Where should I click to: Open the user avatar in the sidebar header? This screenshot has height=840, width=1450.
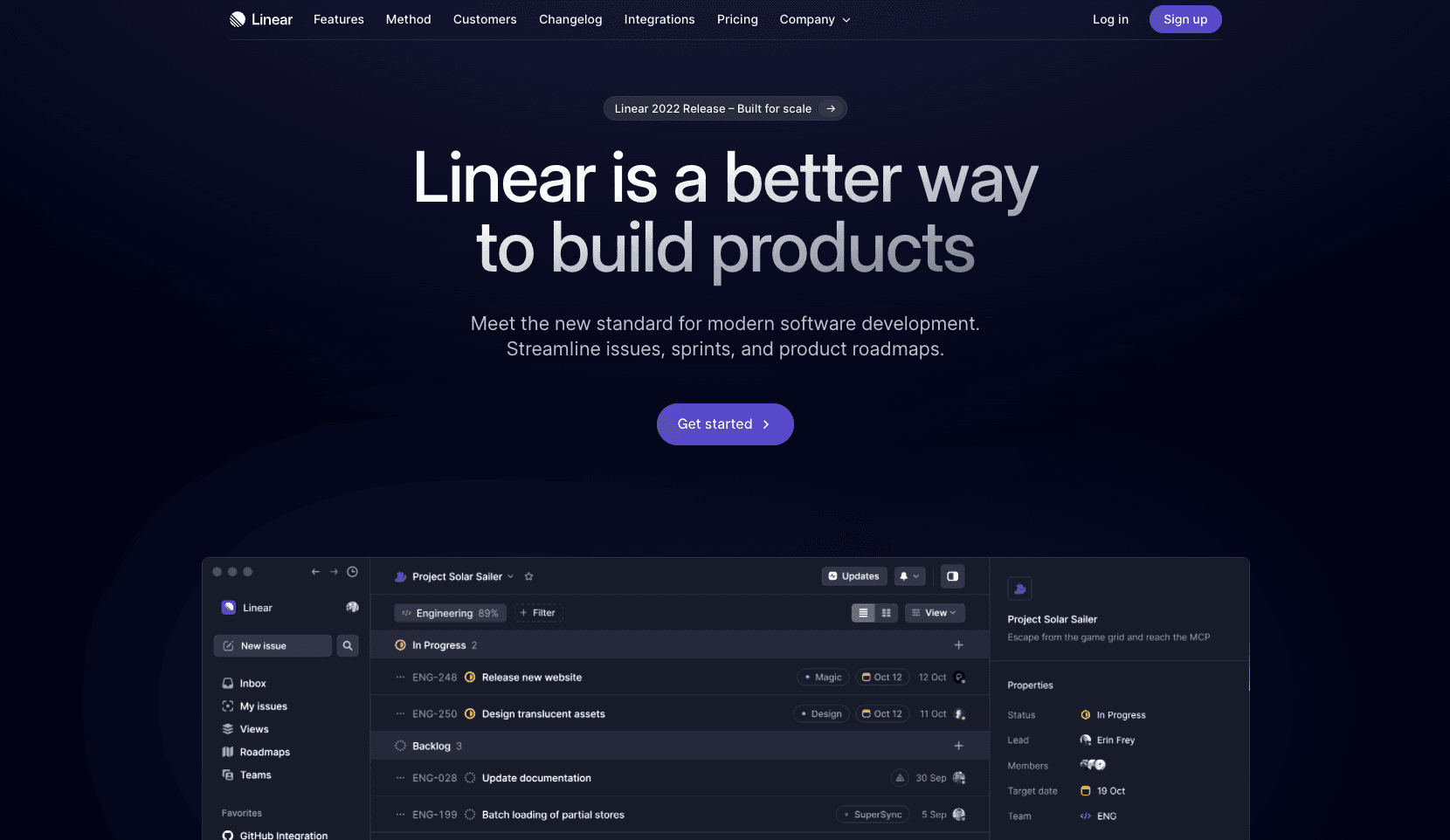click(x=352, y=608)
